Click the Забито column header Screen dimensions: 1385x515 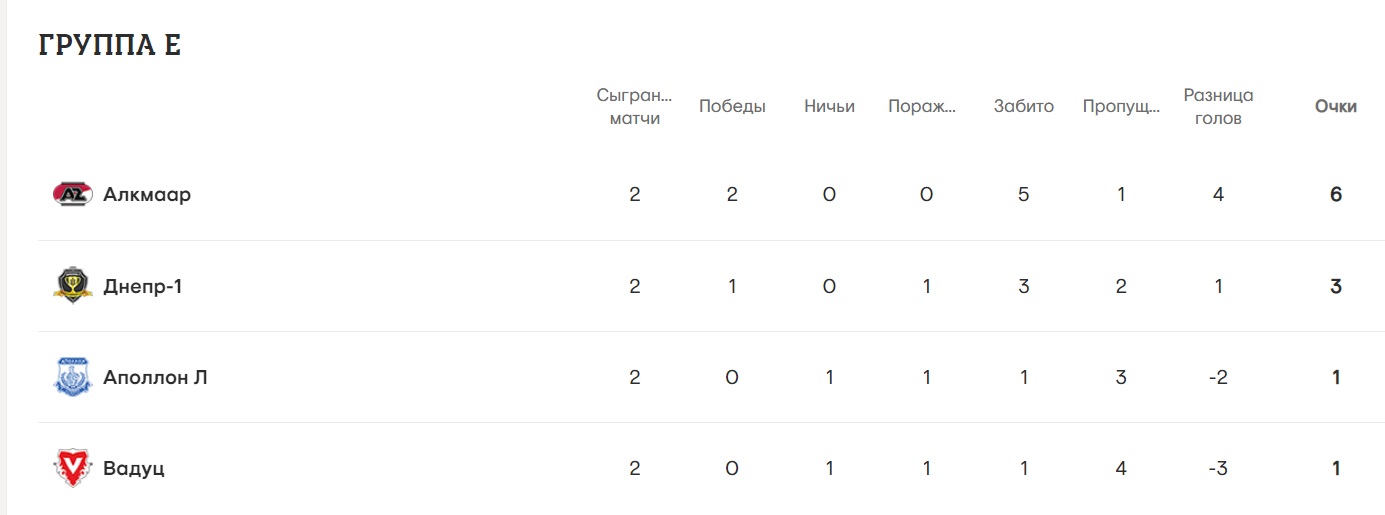1023,106
